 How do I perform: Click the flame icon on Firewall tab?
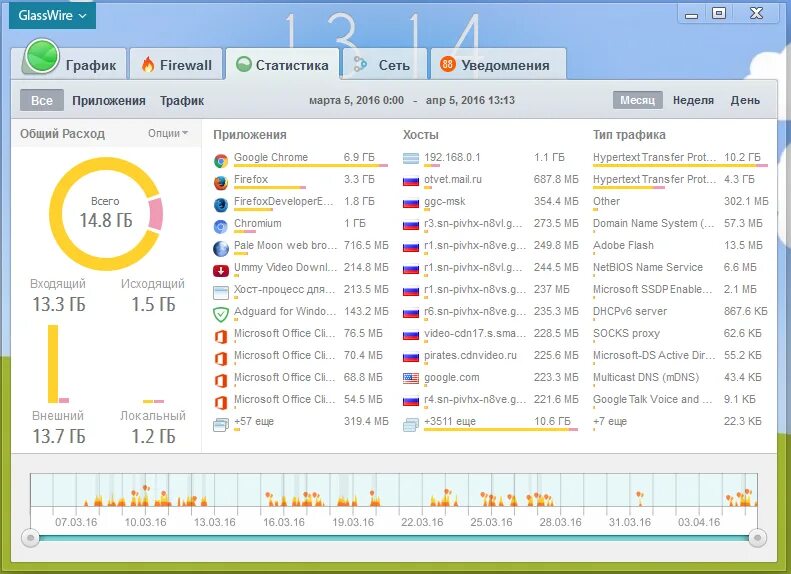[x=148, y=65]
